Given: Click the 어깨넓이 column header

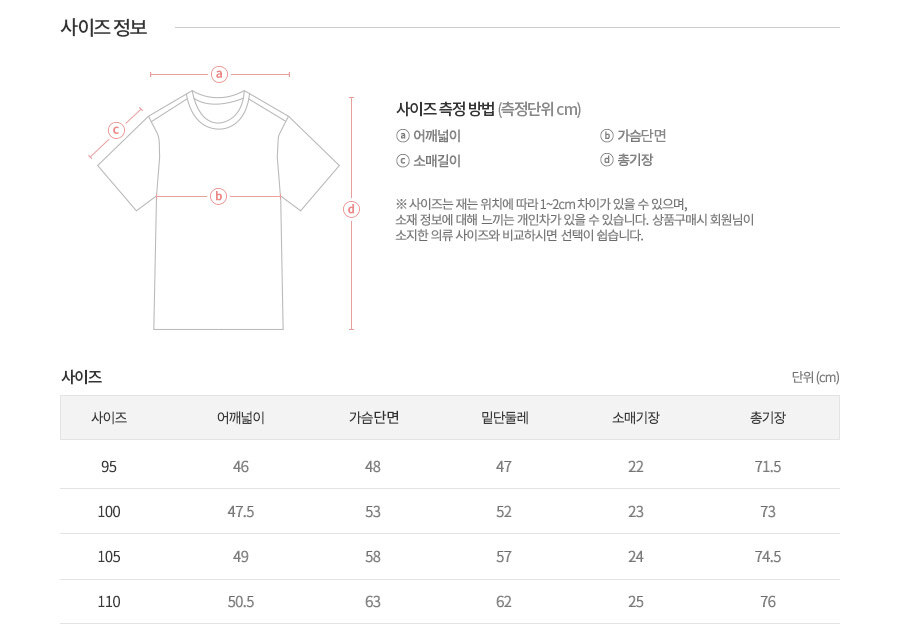Looking at the screenshot, I should (x=240, y=418).
